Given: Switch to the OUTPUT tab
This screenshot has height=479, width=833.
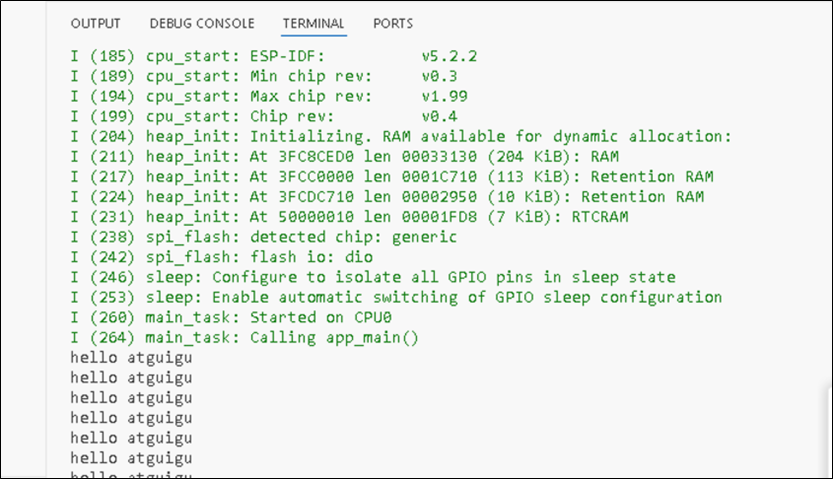Looking at the screenshot, I should (96, 23).
